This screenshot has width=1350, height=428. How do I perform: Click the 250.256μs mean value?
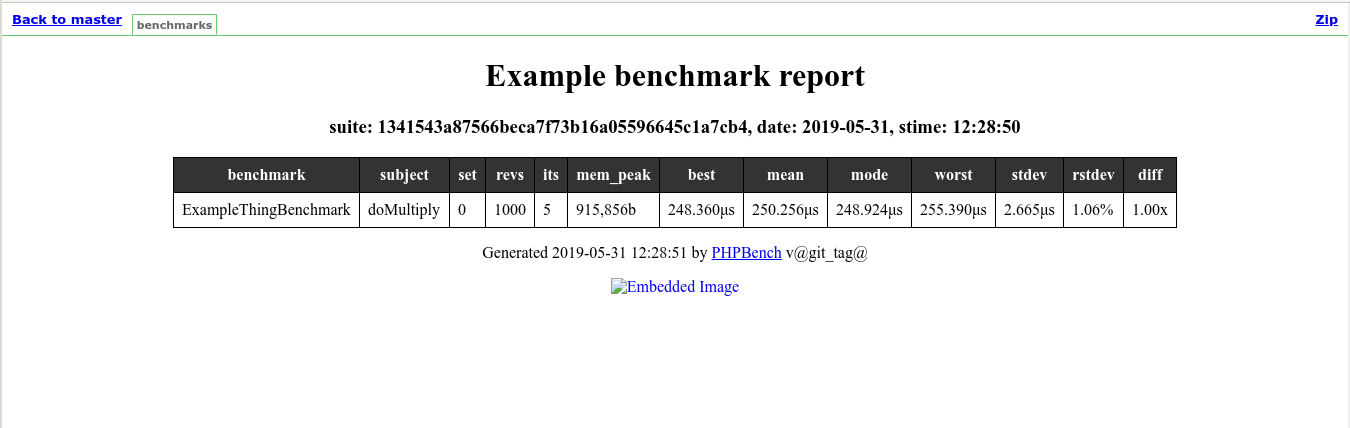785,210
